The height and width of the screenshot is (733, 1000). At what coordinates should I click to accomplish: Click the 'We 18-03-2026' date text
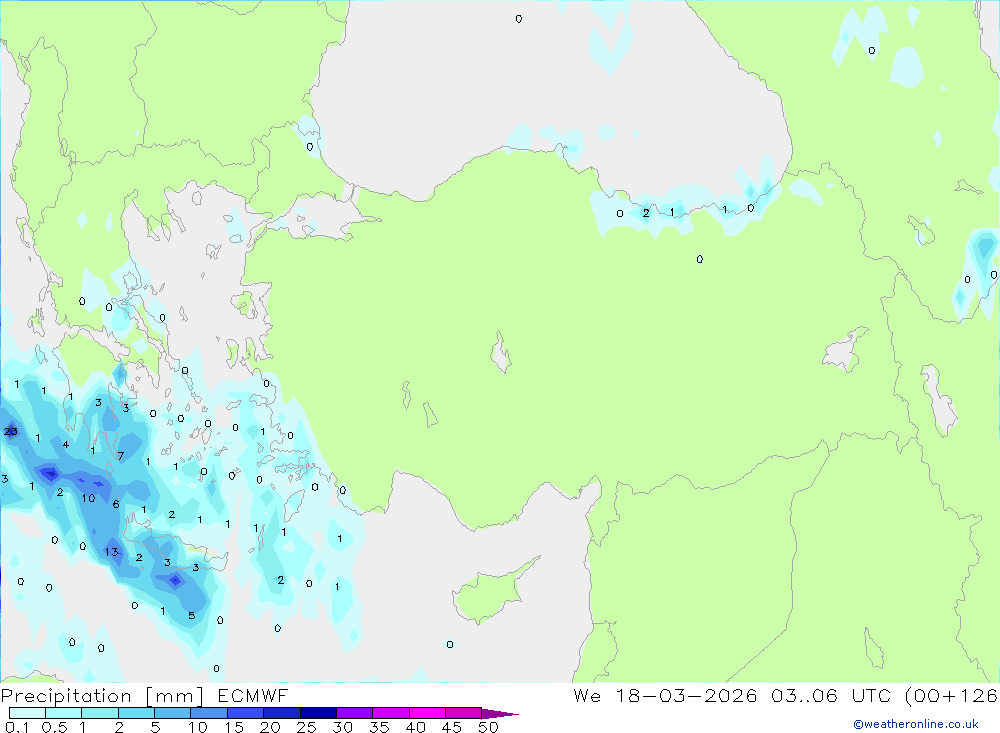(665, 695)
